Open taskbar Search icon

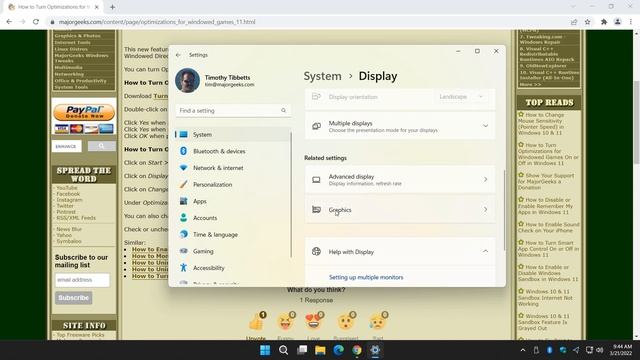[283, 350]
